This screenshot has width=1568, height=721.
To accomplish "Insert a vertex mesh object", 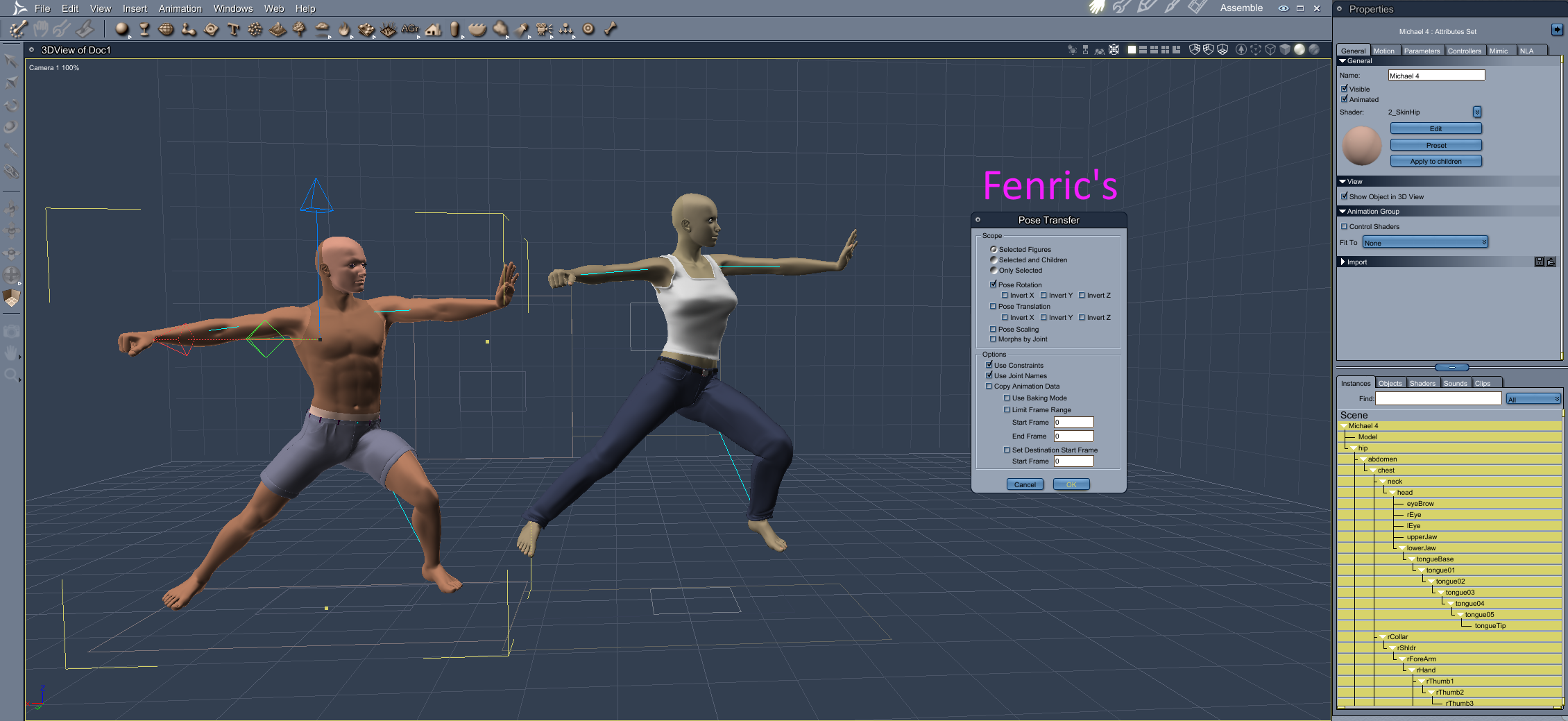I will (x=167, y=29).
